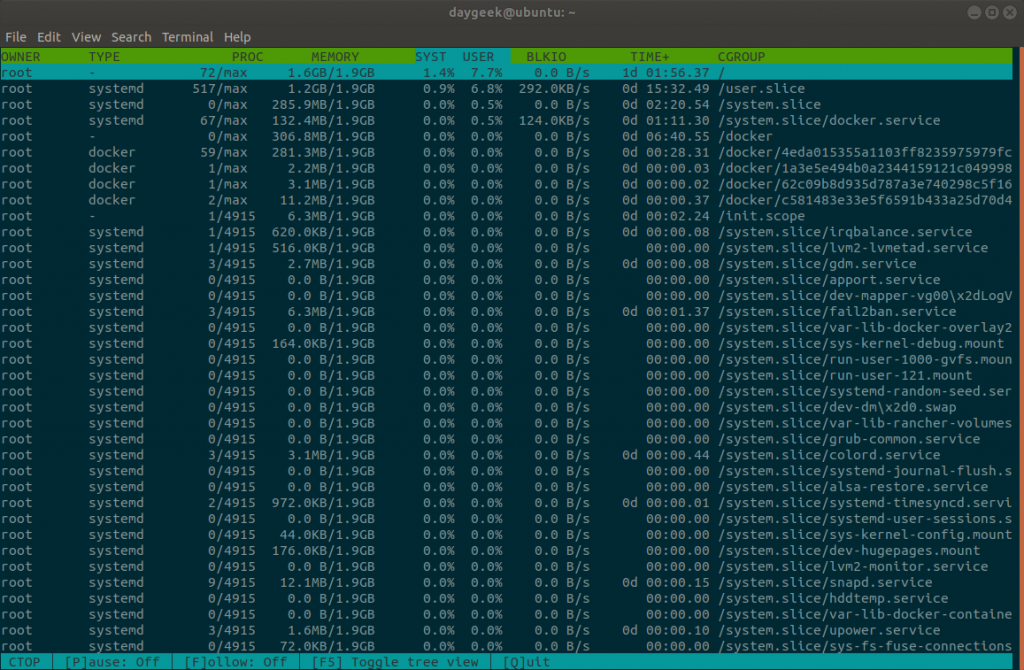Select the /docker cgroup row
Viewport: 1024px width, 670px height.
tap(400, 136)
